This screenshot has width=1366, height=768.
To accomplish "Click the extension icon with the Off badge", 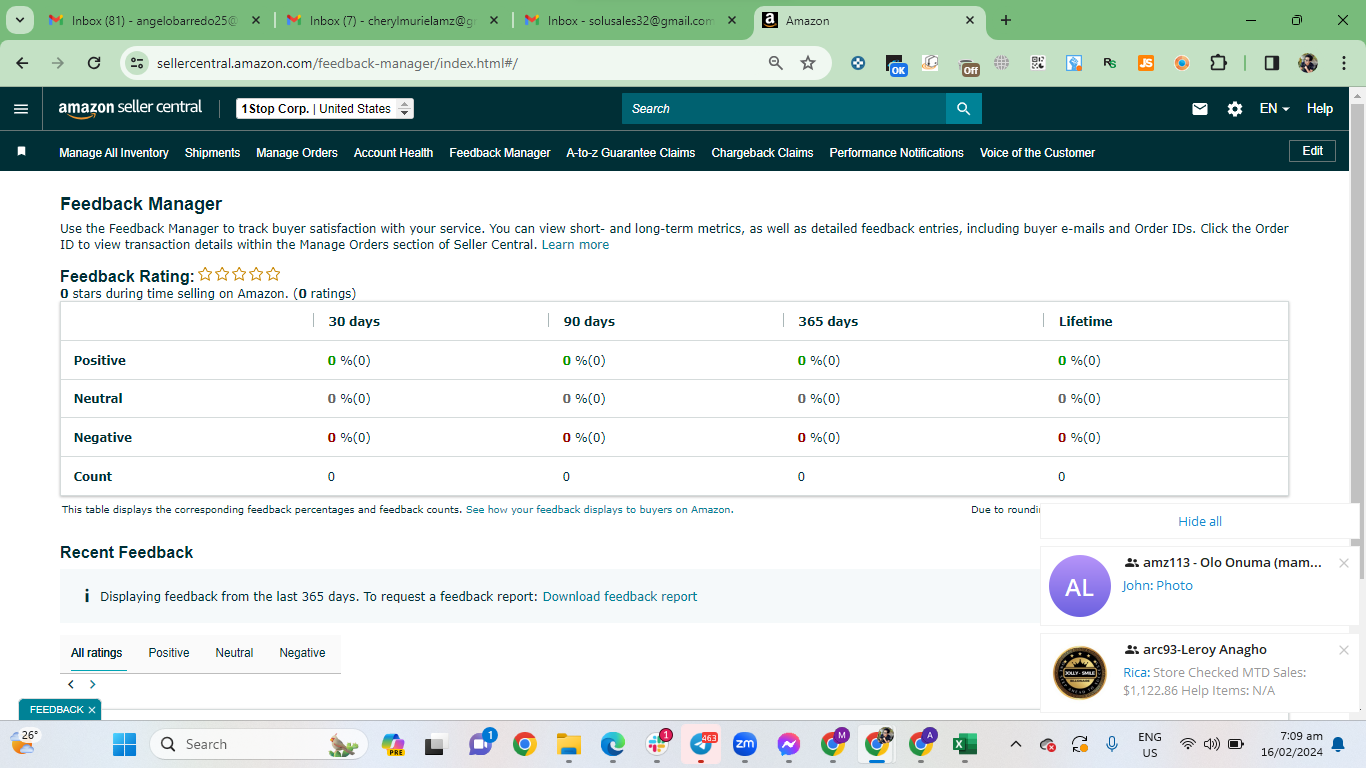I will pyautogui.click(x=968, y=65).
